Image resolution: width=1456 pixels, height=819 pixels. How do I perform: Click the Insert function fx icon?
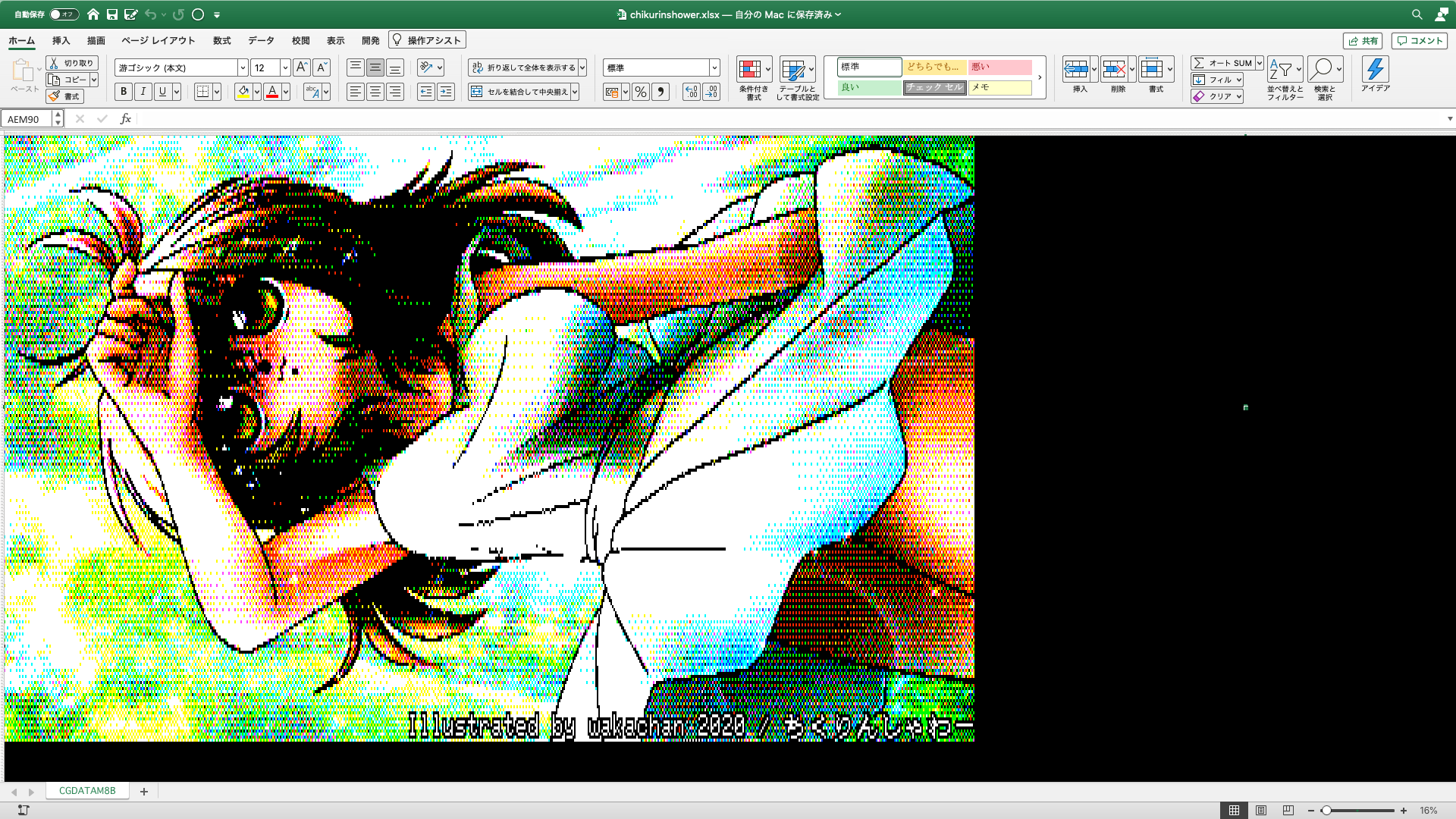[x=126, y=119]
